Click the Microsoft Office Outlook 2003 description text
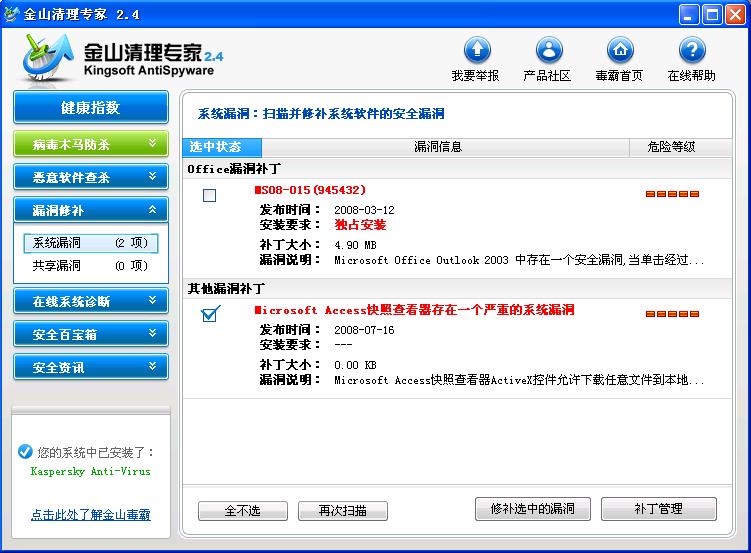This screenshot has width=751, height=553. pos(519,260)
